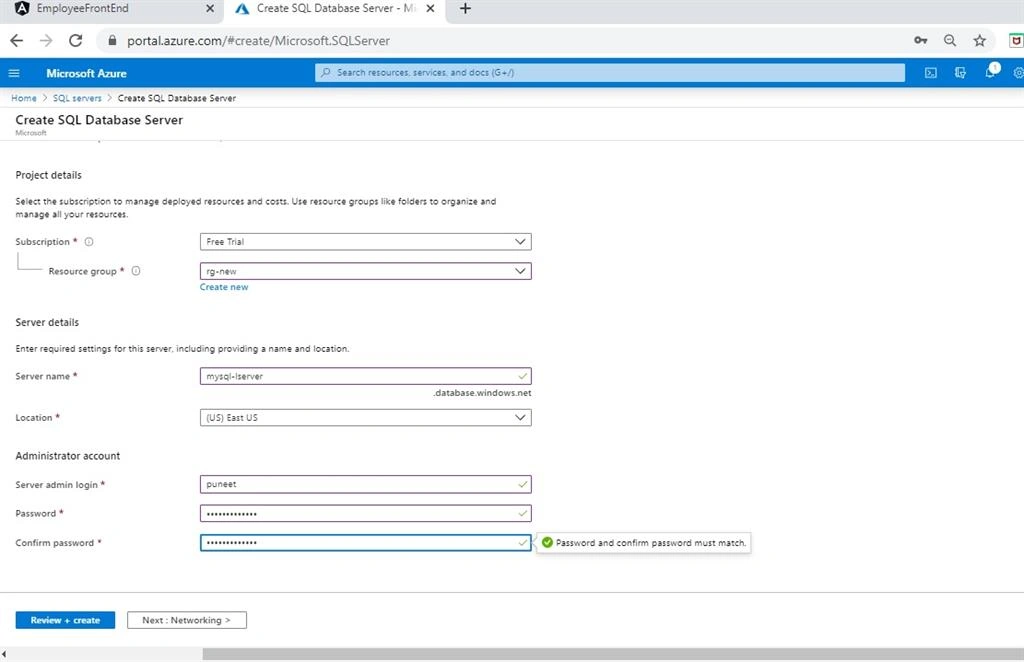The height and width of the screenshot is (662, 1024).
Task: Click the Server admin login field
Action: coord(366,484)
